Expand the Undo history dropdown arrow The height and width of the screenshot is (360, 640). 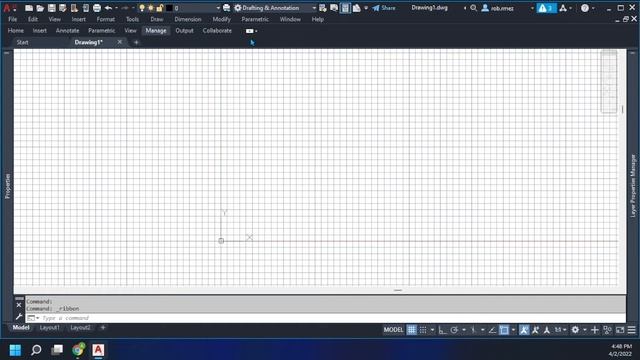pos(116,8)
